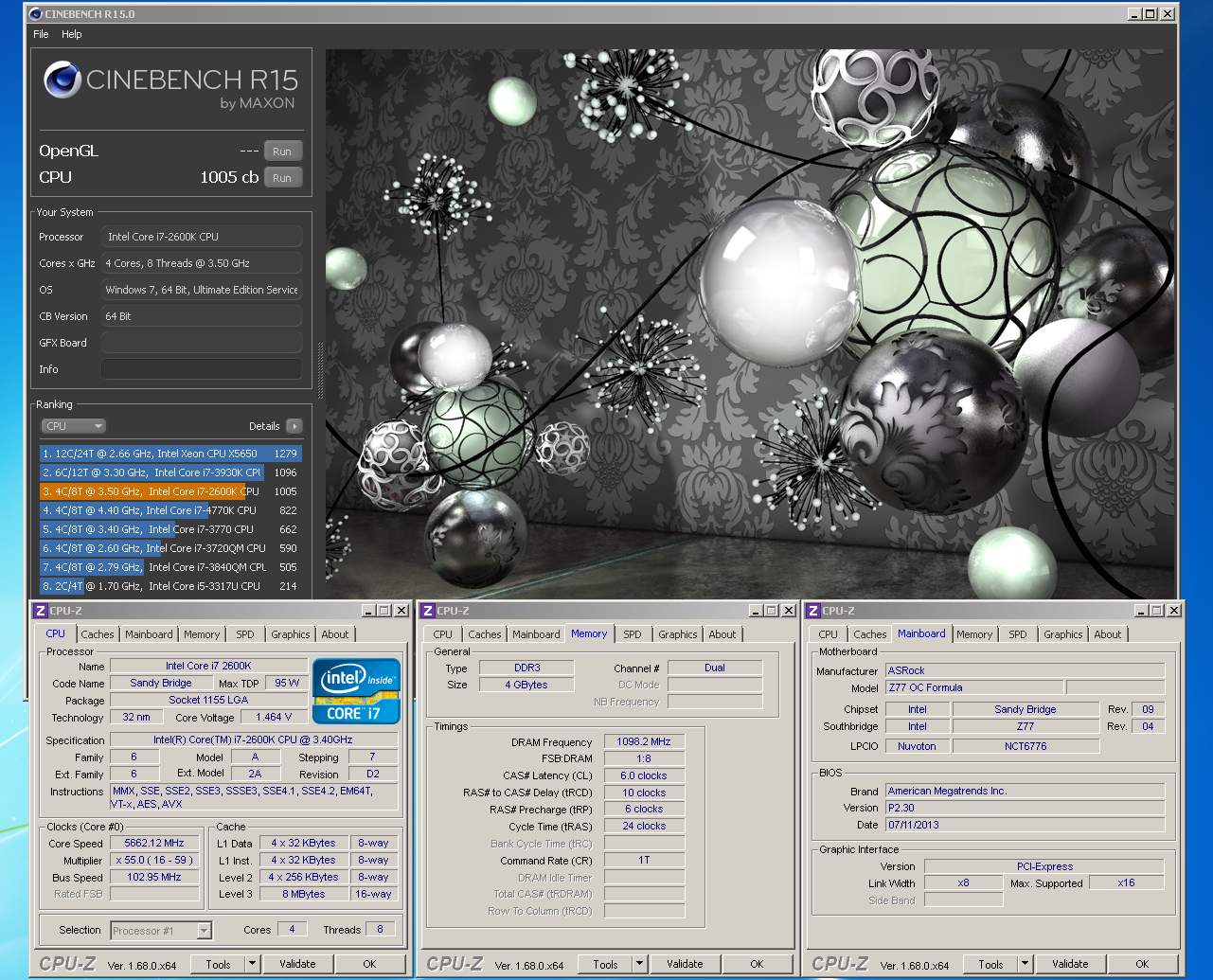Click the Intel Core i7 inside badge
The width and height of the screenshot is (1213, 980).
point(356,692)
